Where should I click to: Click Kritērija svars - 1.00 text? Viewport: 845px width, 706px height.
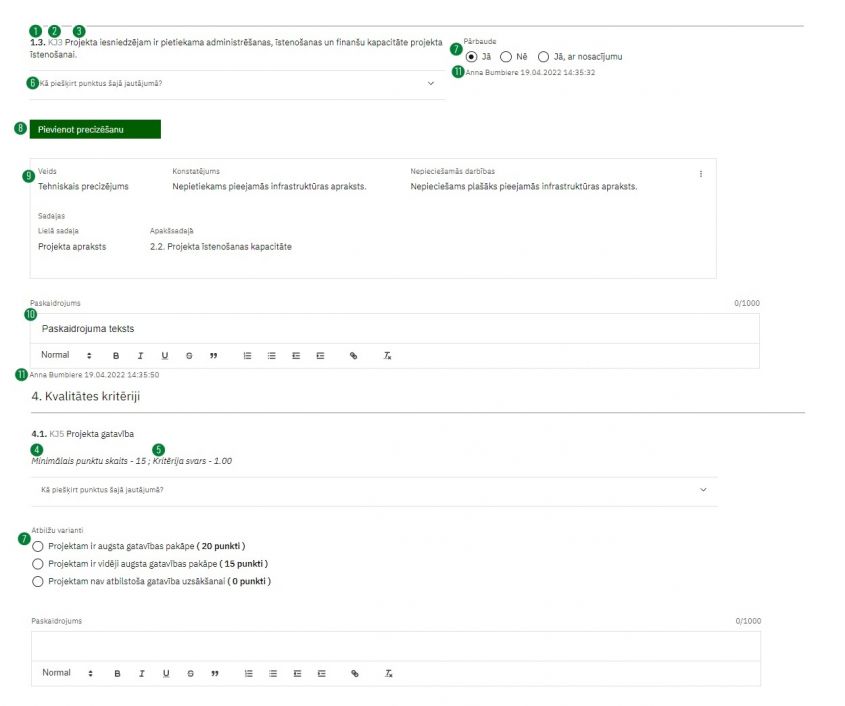click(192, 461)
